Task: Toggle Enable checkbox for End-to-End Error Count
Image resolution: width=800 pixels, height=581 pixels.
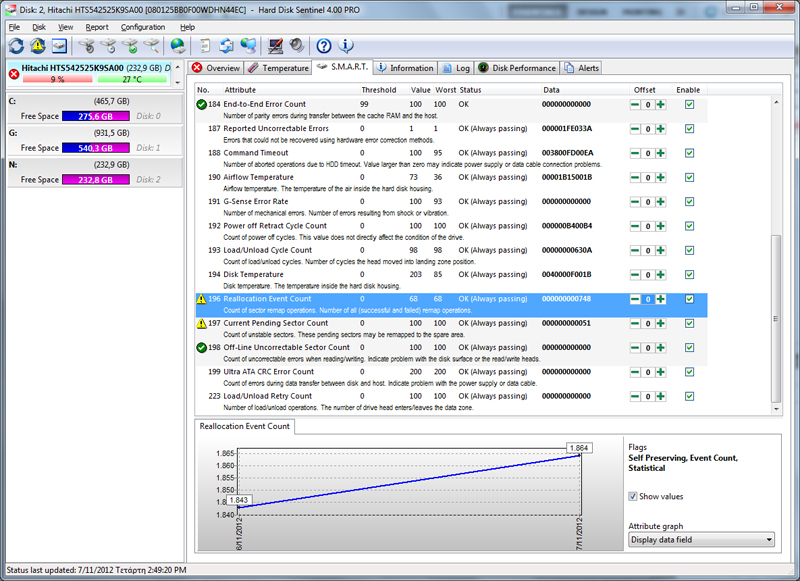Action: click(689, 105)
